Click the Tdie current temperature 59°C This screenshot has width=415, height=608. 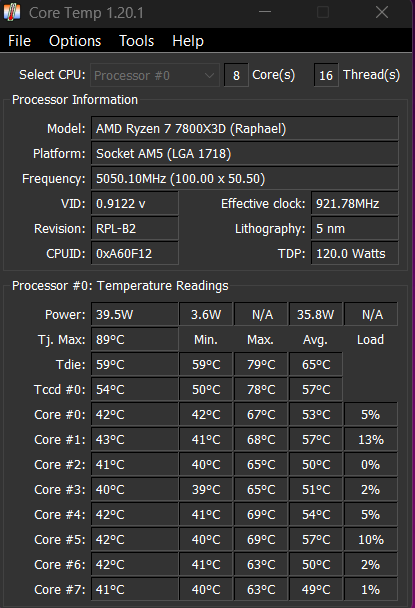coord(135,364)
